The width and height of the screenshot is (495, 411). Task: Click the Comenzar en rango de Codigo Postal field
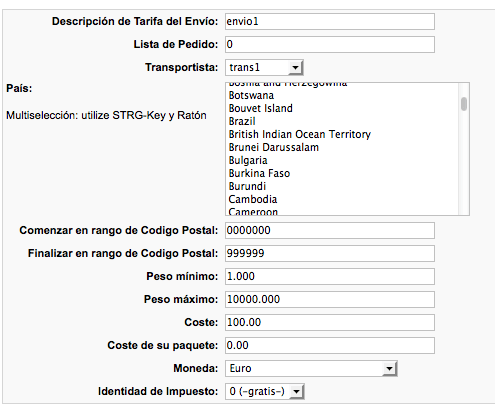[x=330, y=231]
